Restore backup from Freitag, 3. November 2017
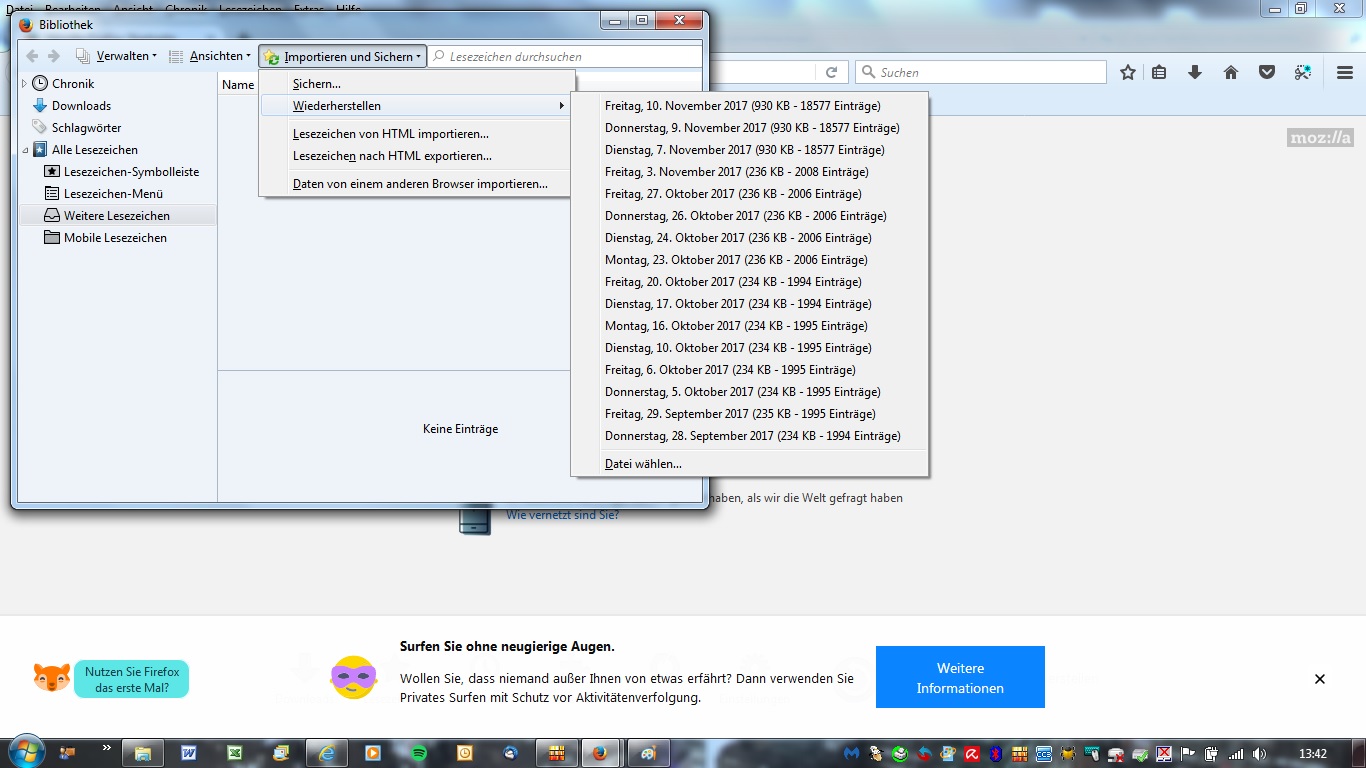 [x=750, y=172]
